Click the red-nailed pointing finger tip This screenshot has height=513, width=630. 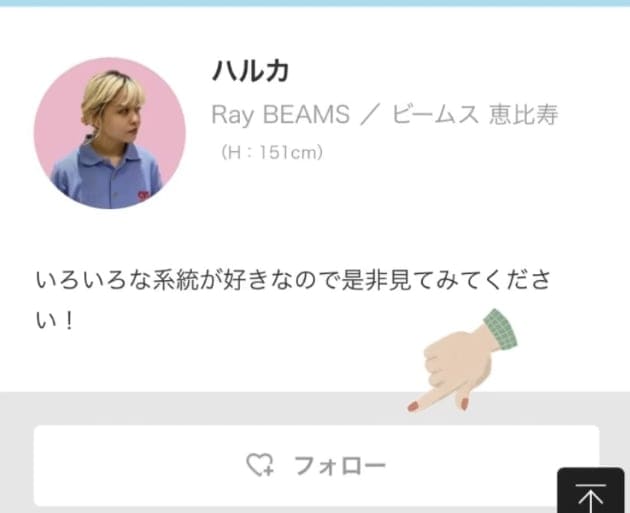coord(413,407)
